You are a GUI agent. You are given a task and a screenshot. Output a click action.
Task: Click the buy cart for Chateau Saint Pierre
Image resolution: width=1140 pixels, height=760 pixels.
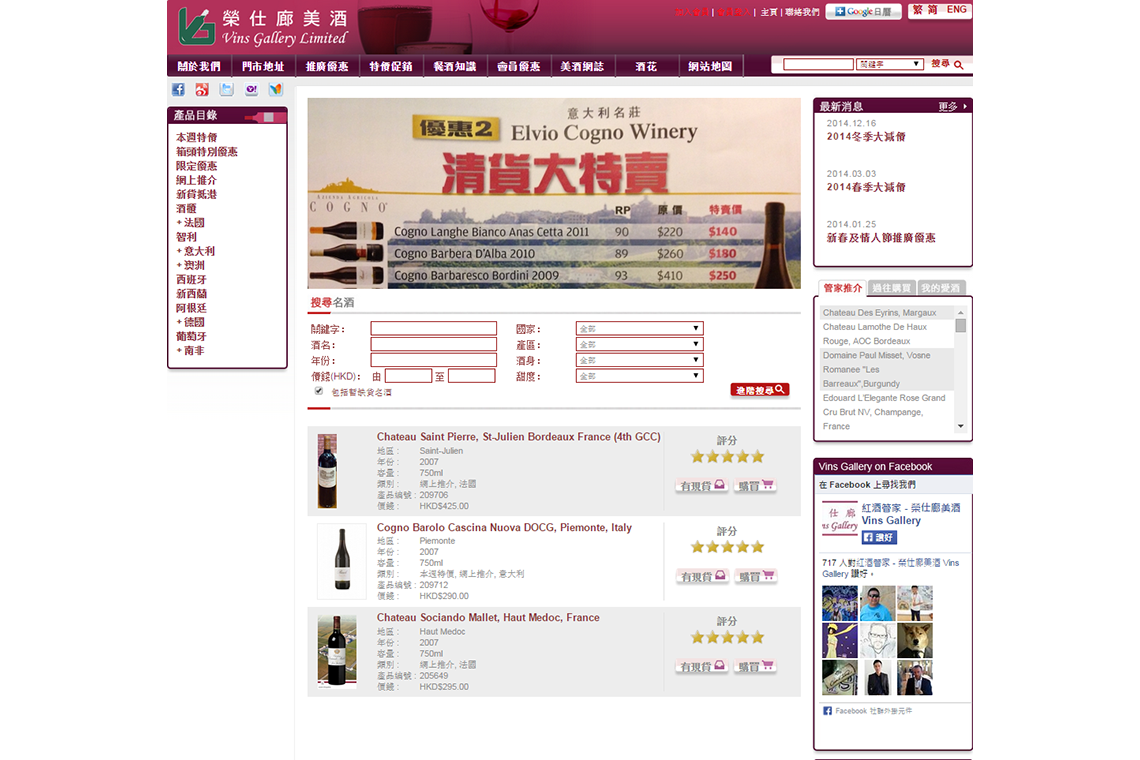point(755,486)
